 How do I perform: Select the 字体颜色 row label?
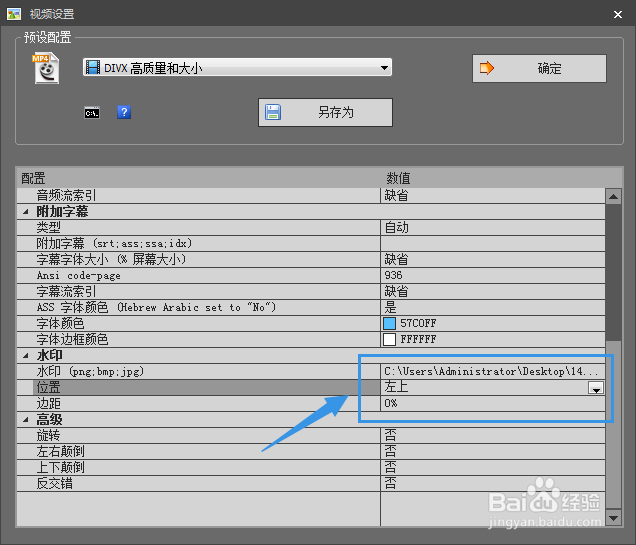tap(60, 323)
